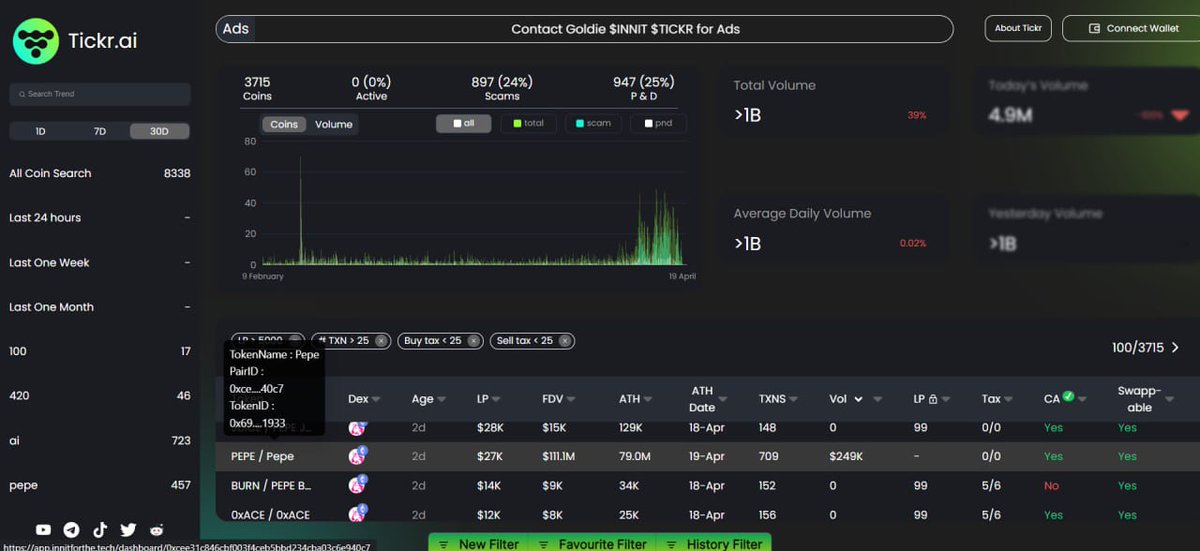Click the Total Volume >1B card
This screenshot has height=551, width=1200.
pos(836,102)
